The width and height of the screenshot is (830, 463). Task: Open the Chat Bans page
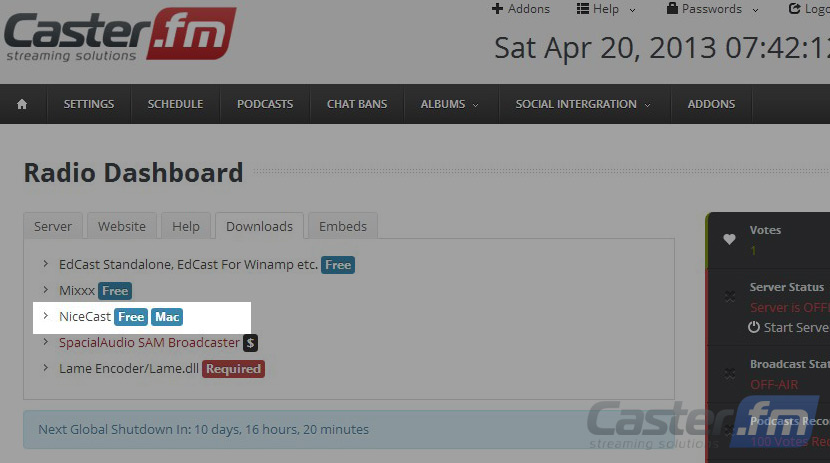click(357, 104)
